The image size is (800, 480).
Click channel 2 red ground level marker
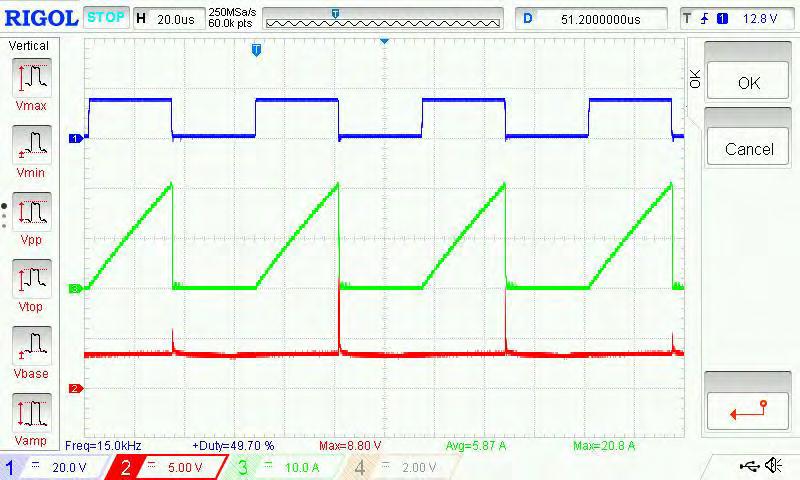76,389
